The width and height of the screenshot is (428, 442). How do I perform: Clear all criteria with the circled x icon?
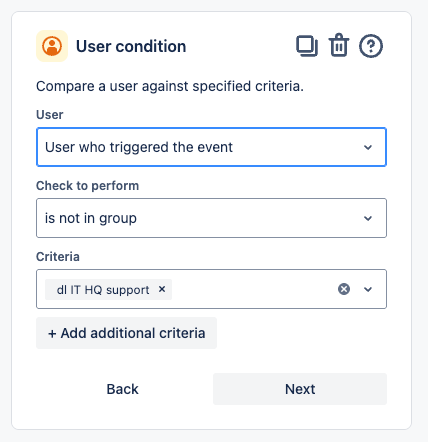click(x=344, y=289)
